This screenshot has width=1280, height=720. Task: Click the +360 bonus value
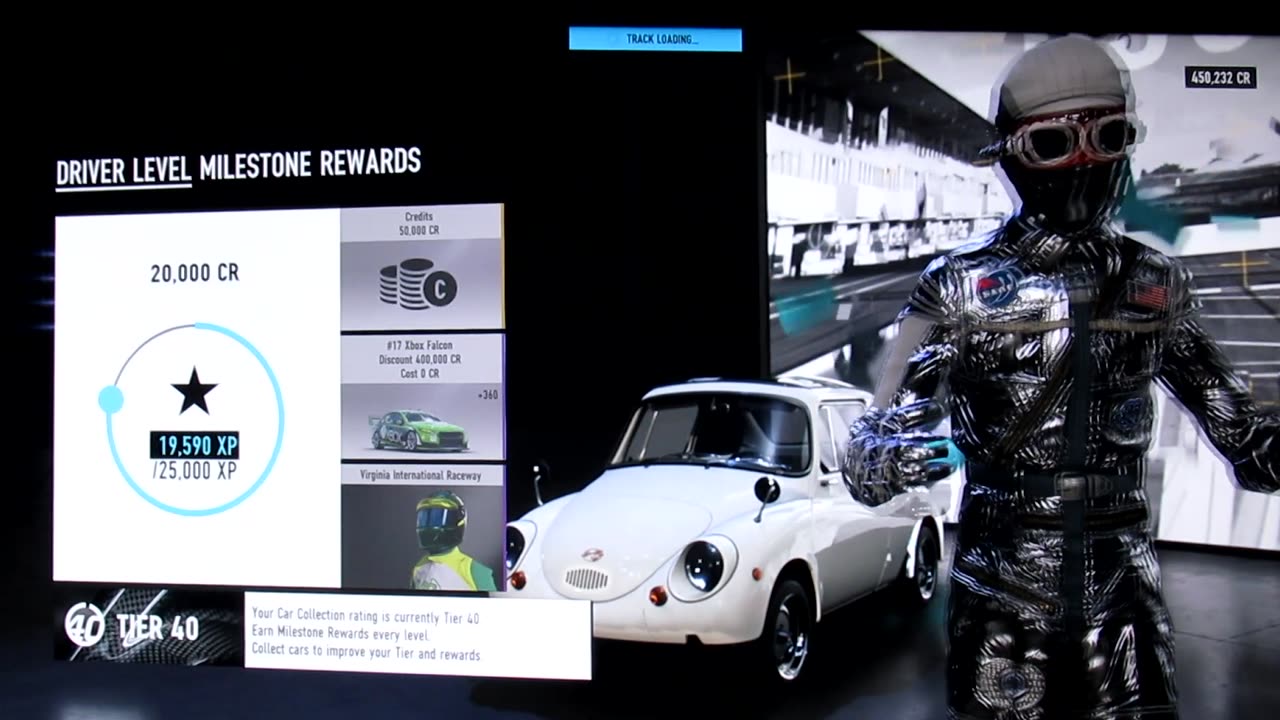point(488,395)
